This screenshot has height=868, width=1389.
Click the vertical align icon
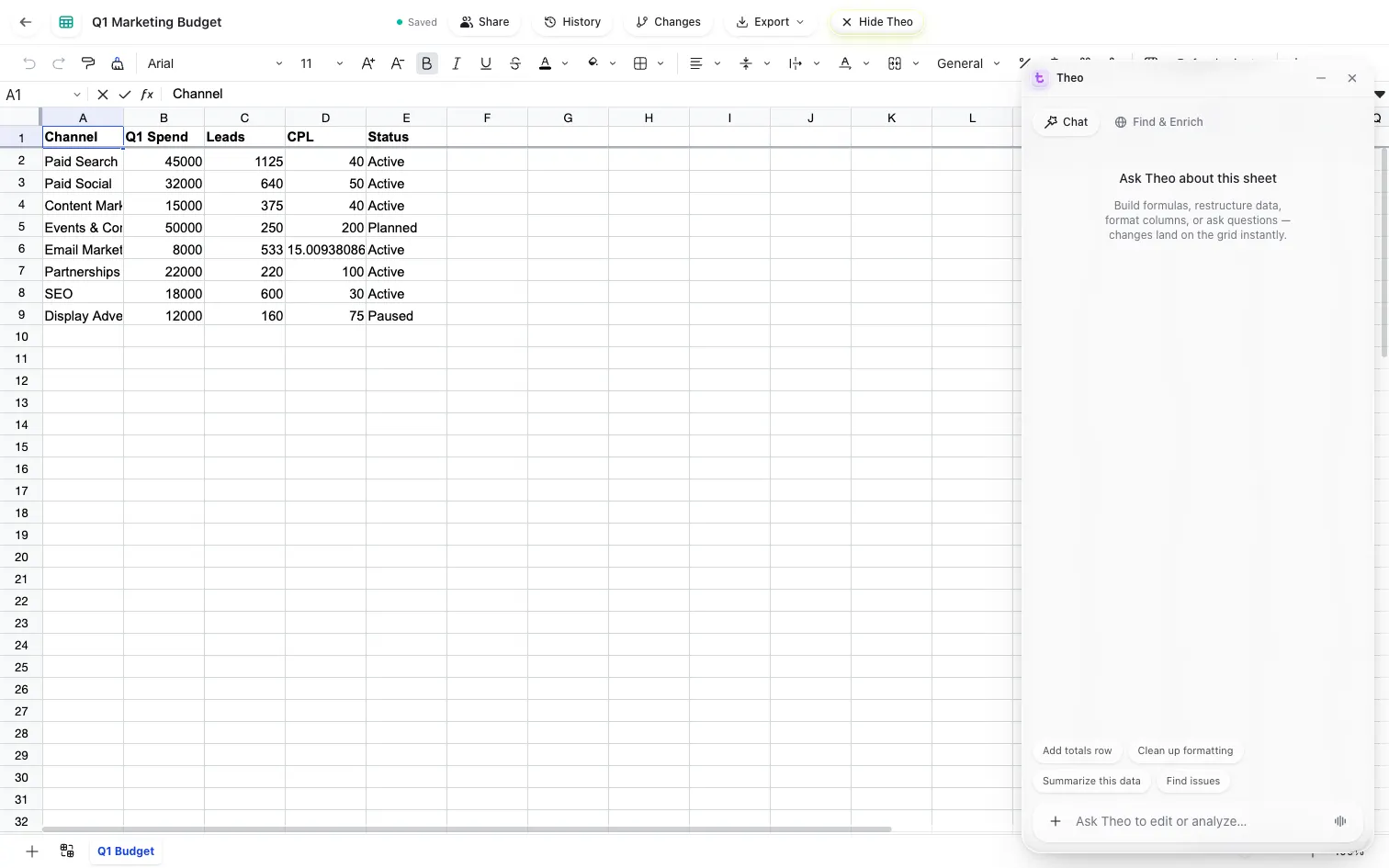click(x=746, y=63)
